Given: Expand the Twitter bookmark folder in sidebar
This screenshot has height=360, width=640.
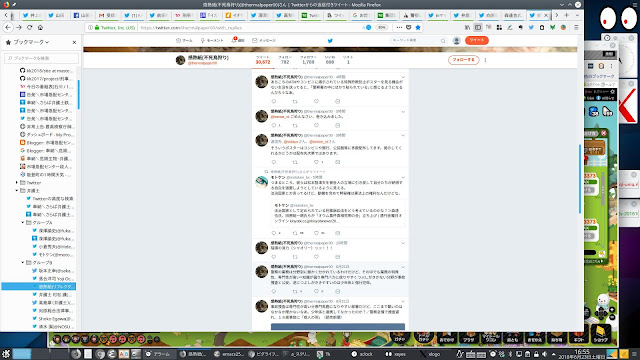Looking at the screenshot, I should [x=17, y=182].
